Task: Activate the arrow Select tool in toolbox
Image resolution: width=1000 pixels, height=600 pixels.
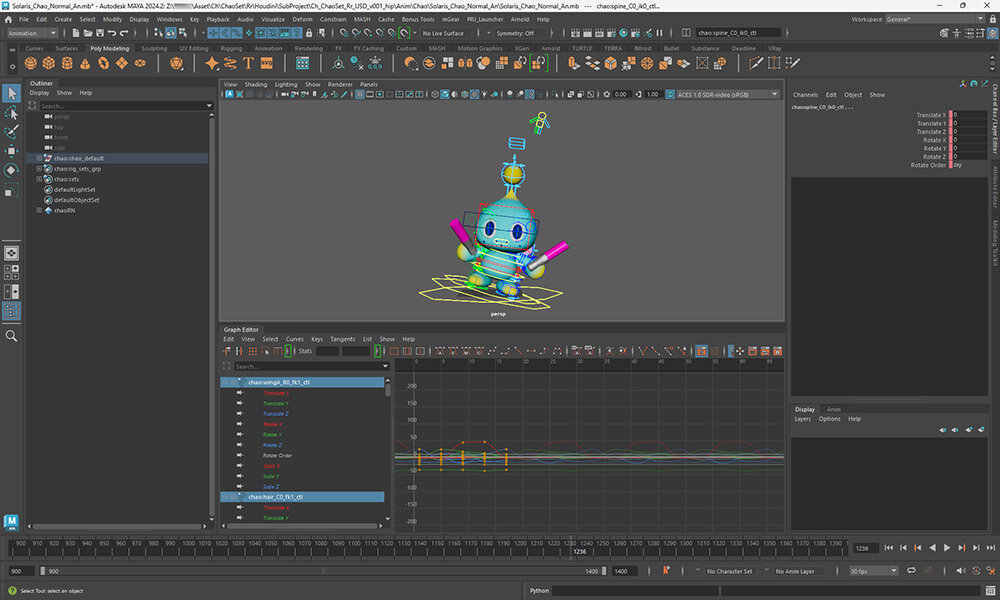Action: tap(11, 93)
